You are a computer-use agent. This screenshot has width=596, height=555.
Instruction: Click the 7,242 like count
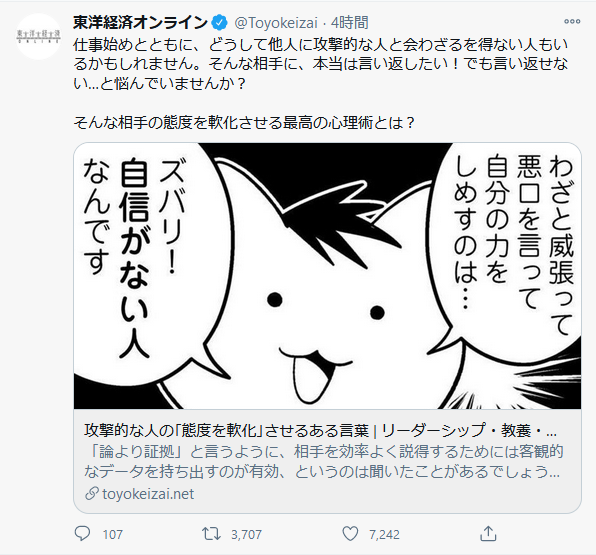(384, 534)
